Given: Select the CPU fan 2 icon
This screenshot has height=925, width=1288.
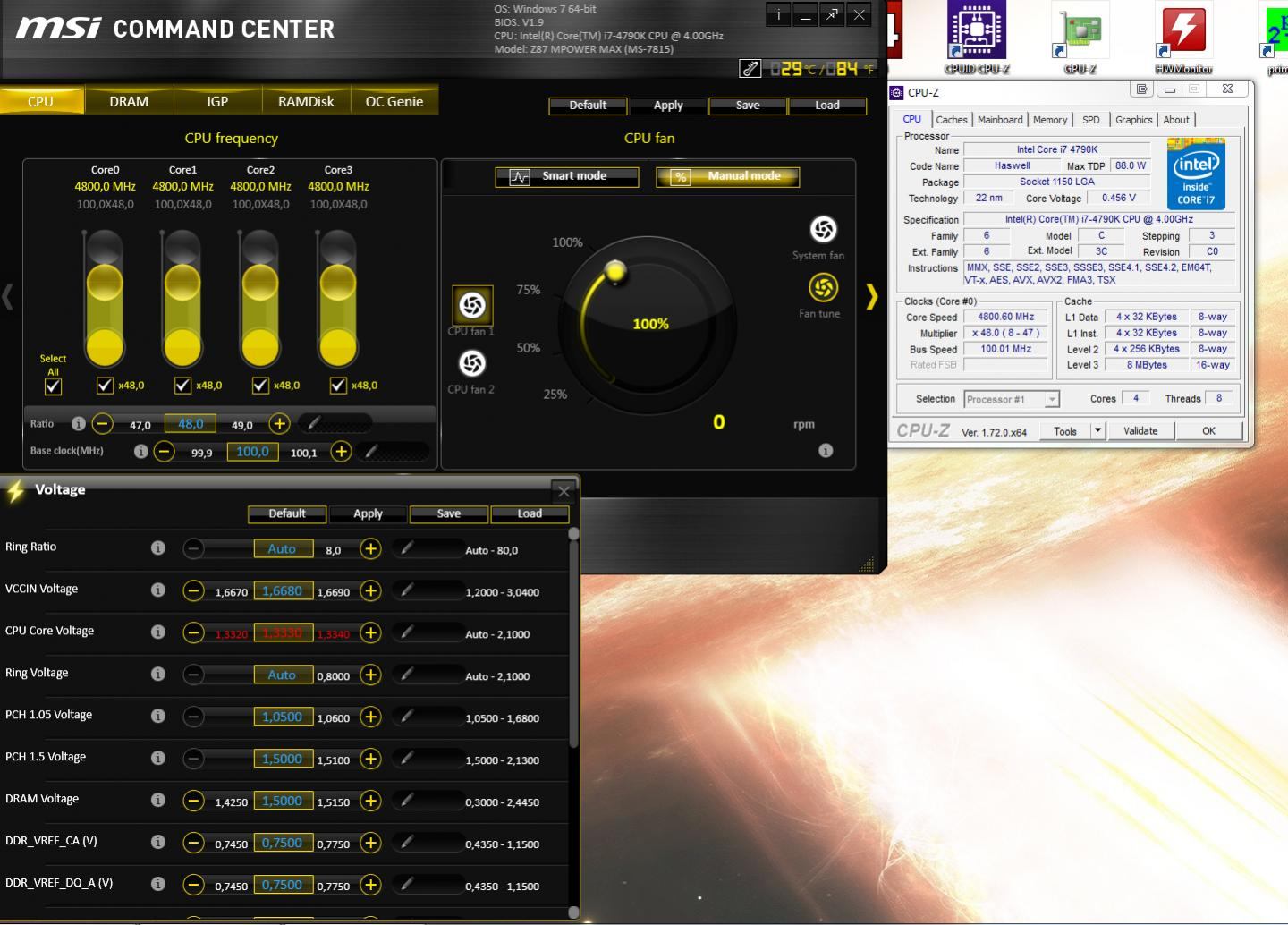Looking at the screenshot, I should [472, 363].
